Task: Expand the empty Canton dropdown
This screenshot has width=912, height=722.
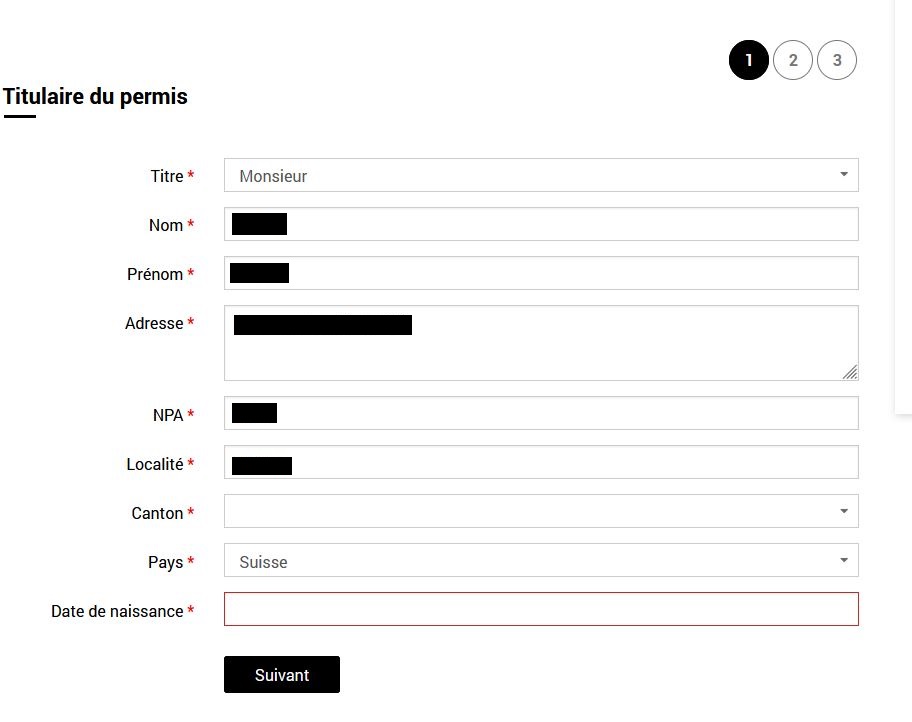Action: [x=541, y=511]
